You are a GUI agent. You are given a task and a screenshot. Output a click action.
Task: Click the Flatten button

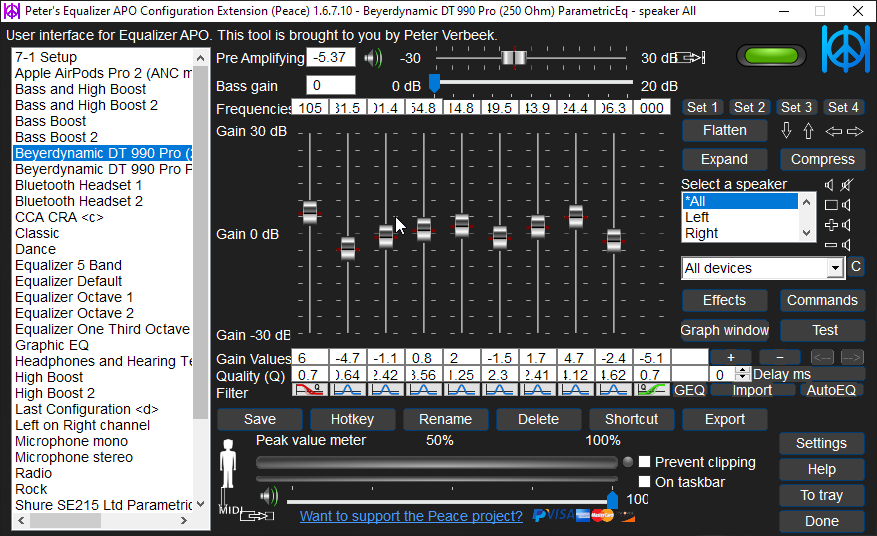click(x=724, y=130)
